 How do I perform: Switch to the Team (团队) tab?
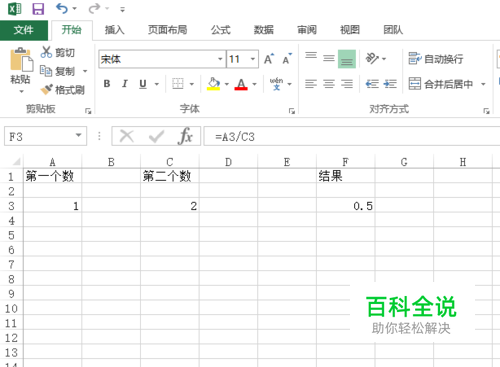click(x=393, y=30)
